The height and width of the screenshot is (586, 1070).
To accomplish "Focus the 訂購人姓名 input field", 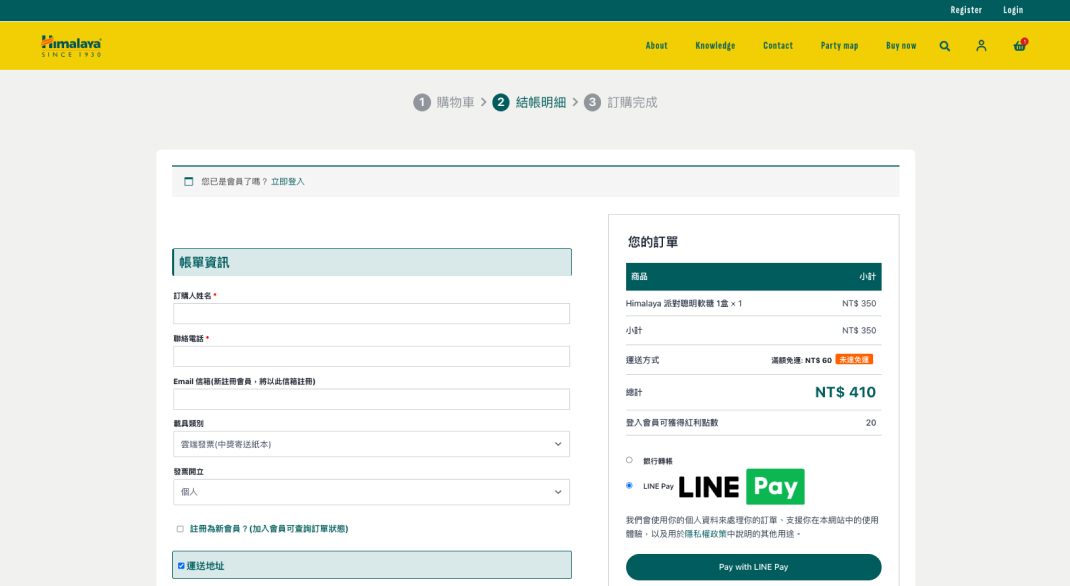I will click(x=371, y=314).
